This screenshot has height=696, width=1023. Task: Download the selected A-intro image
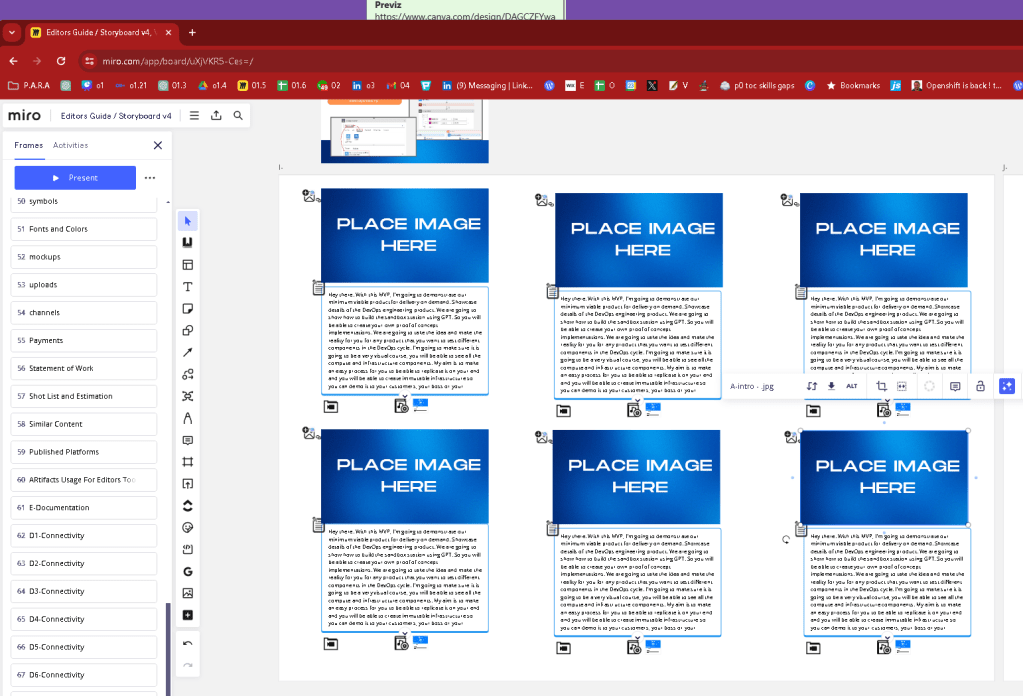831,386
